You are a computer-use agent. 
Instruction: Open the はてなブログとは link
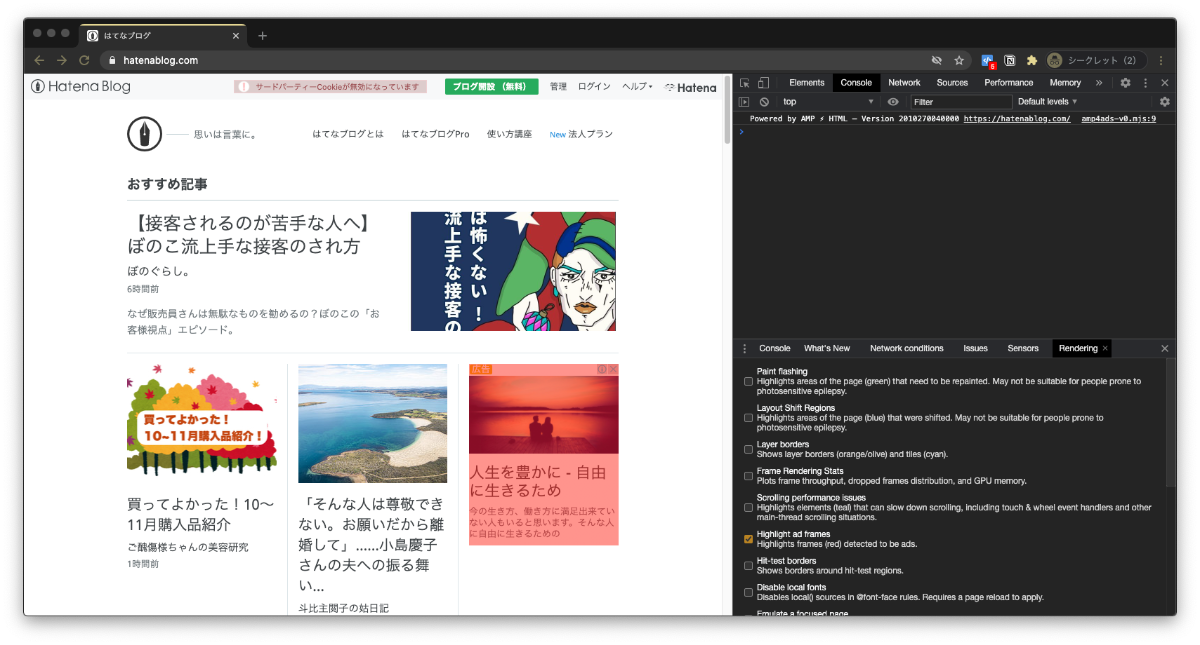pos(348,134)
